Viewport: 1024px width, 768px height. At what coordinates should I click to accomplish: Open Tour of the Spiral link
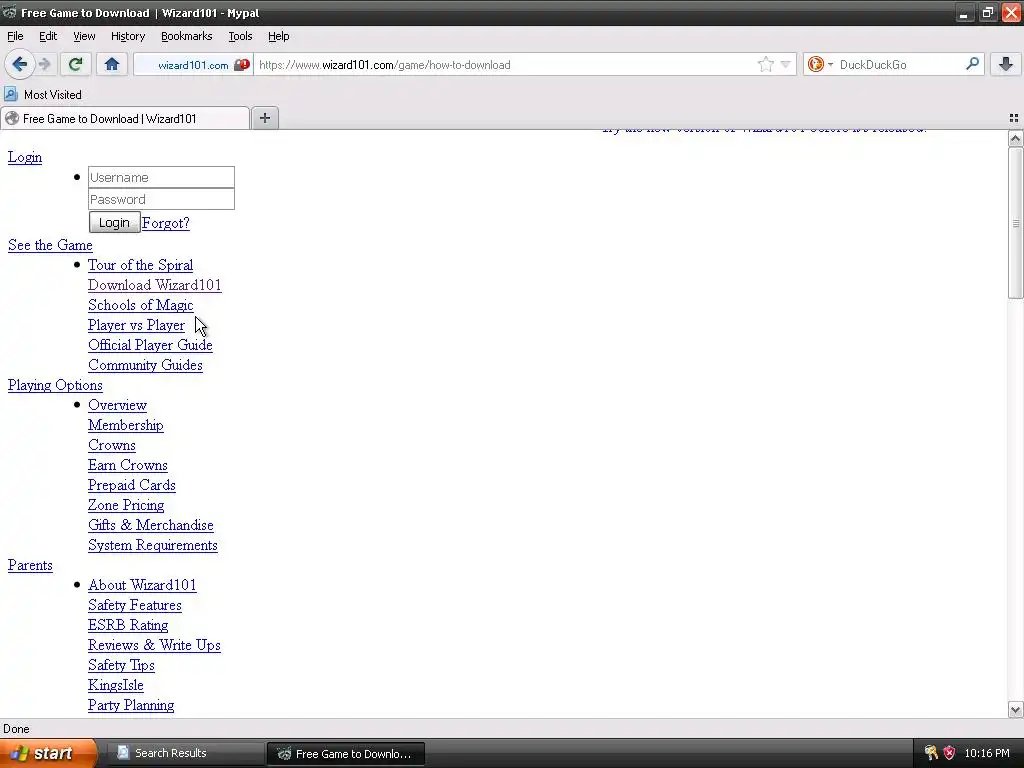(140, 265)
